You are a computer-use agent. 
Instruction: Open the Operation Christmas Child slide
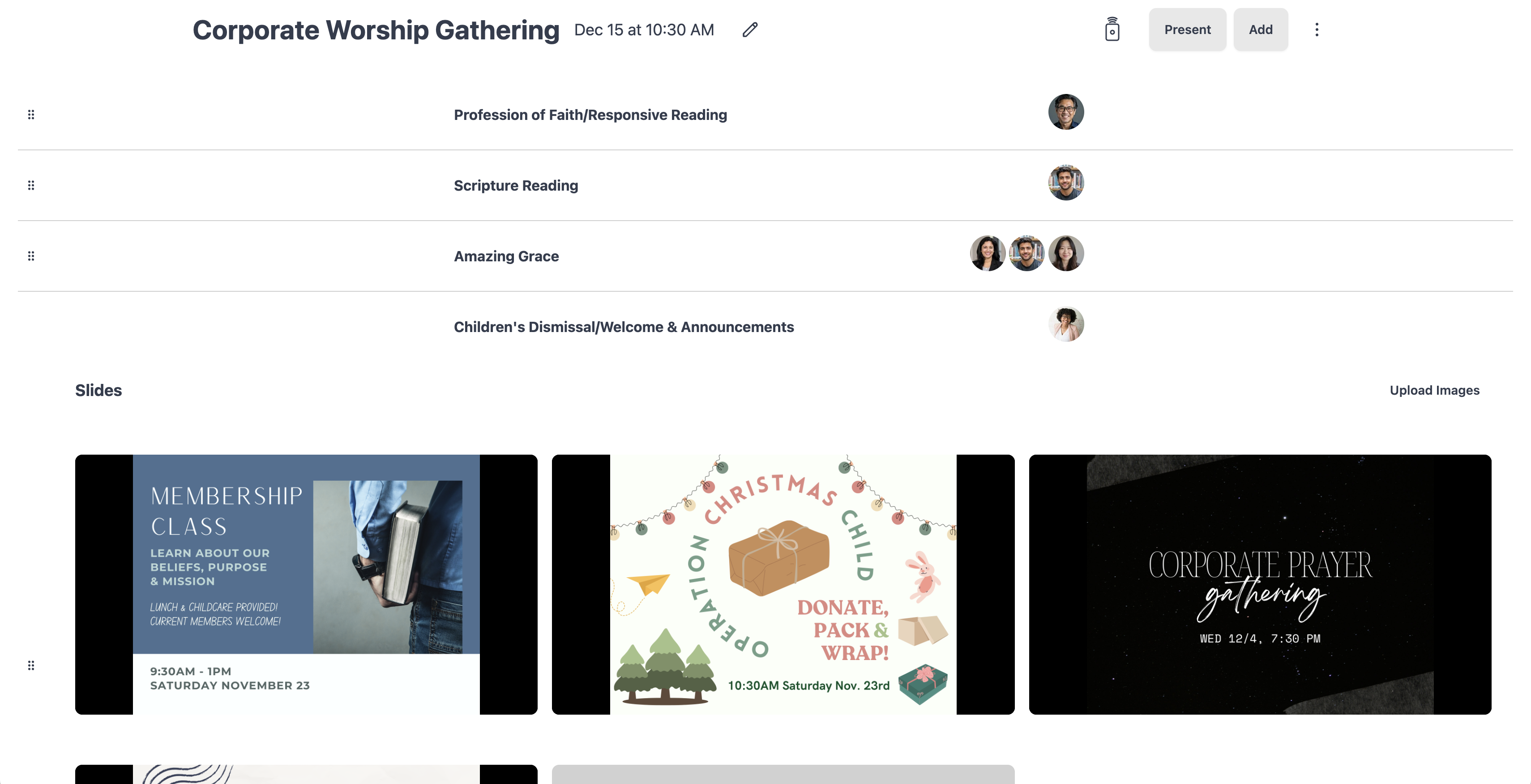click(783, 584)
